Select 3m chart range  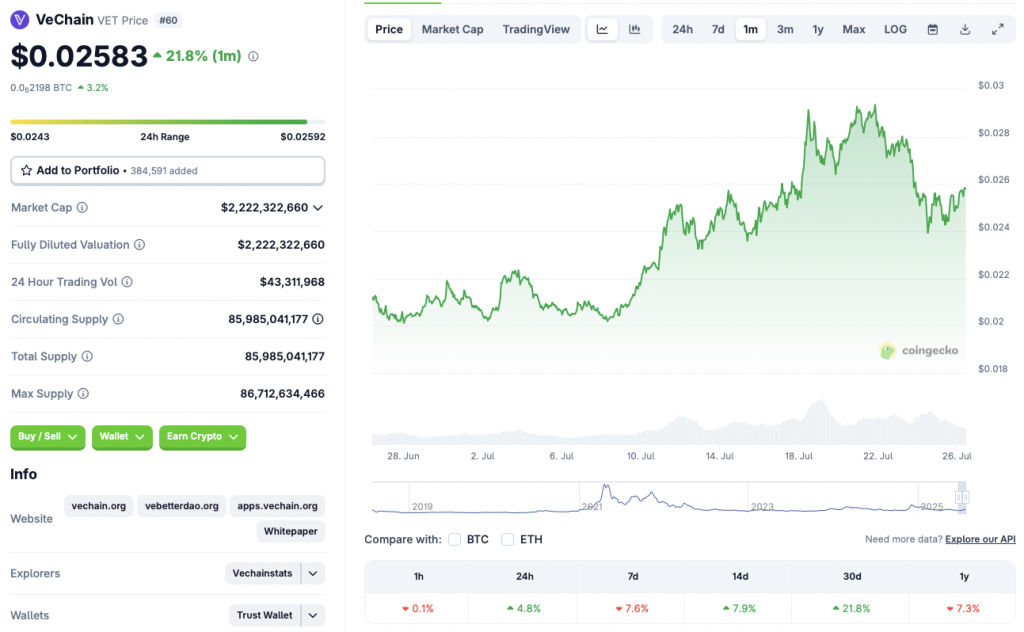[785, 29]
